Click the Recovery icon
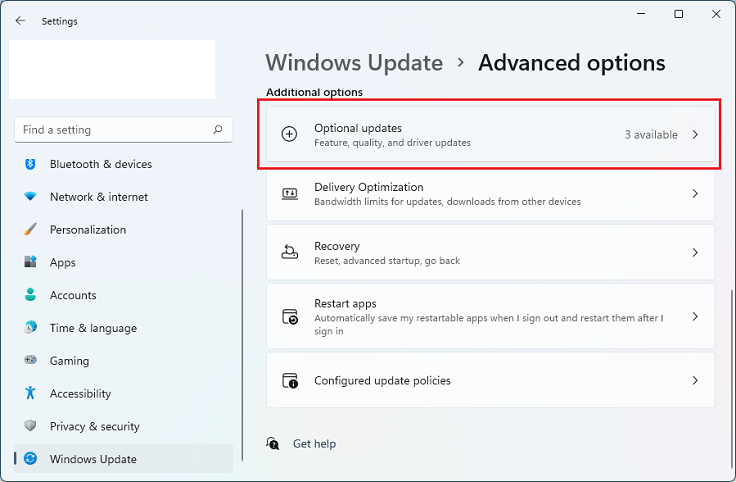 289,252
